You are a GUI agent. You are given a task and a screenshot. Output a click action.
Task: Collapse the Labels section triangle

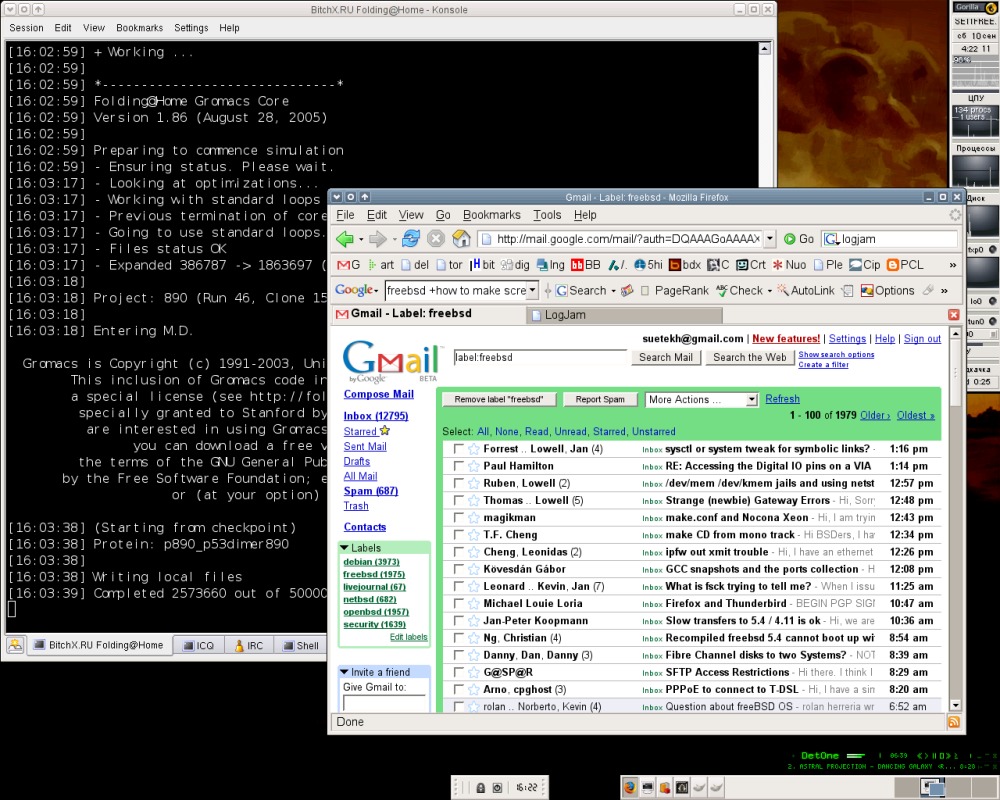point(344,548)
